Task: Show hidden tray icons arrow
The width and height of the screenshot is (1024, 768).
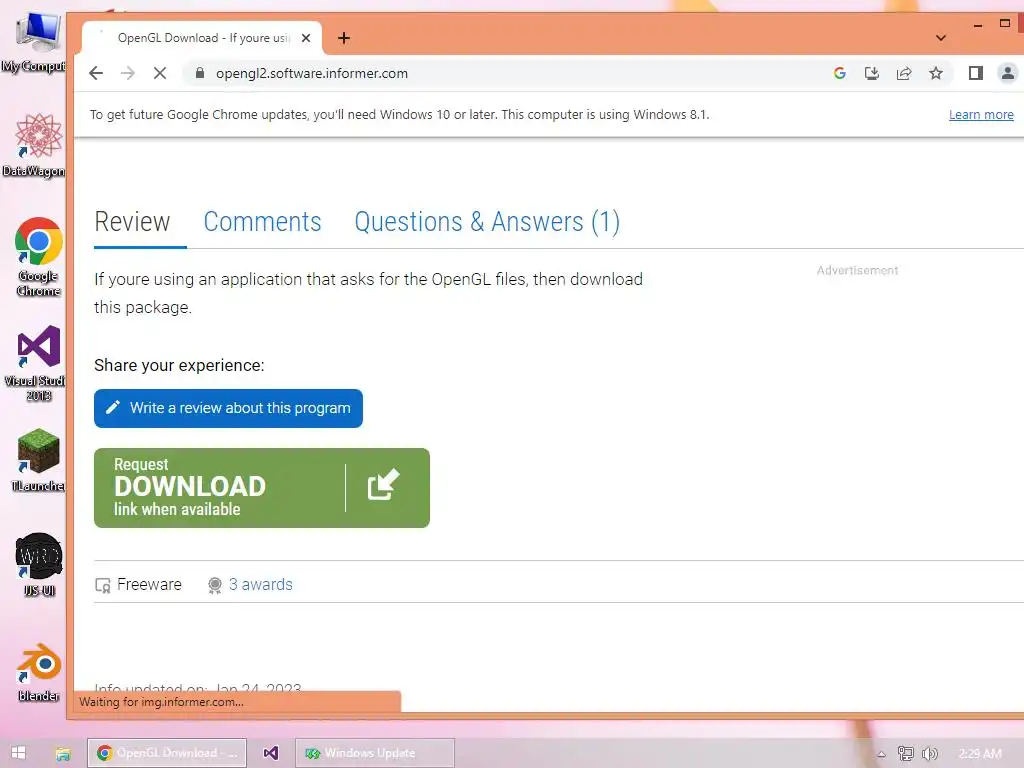Action: click(881, 754)
